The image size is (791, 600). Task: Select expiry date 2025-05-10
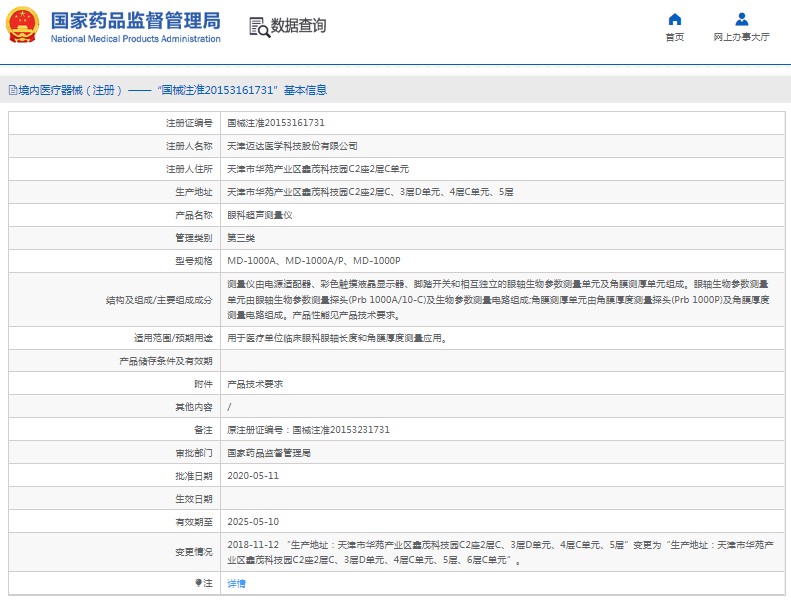coord(253,522)
